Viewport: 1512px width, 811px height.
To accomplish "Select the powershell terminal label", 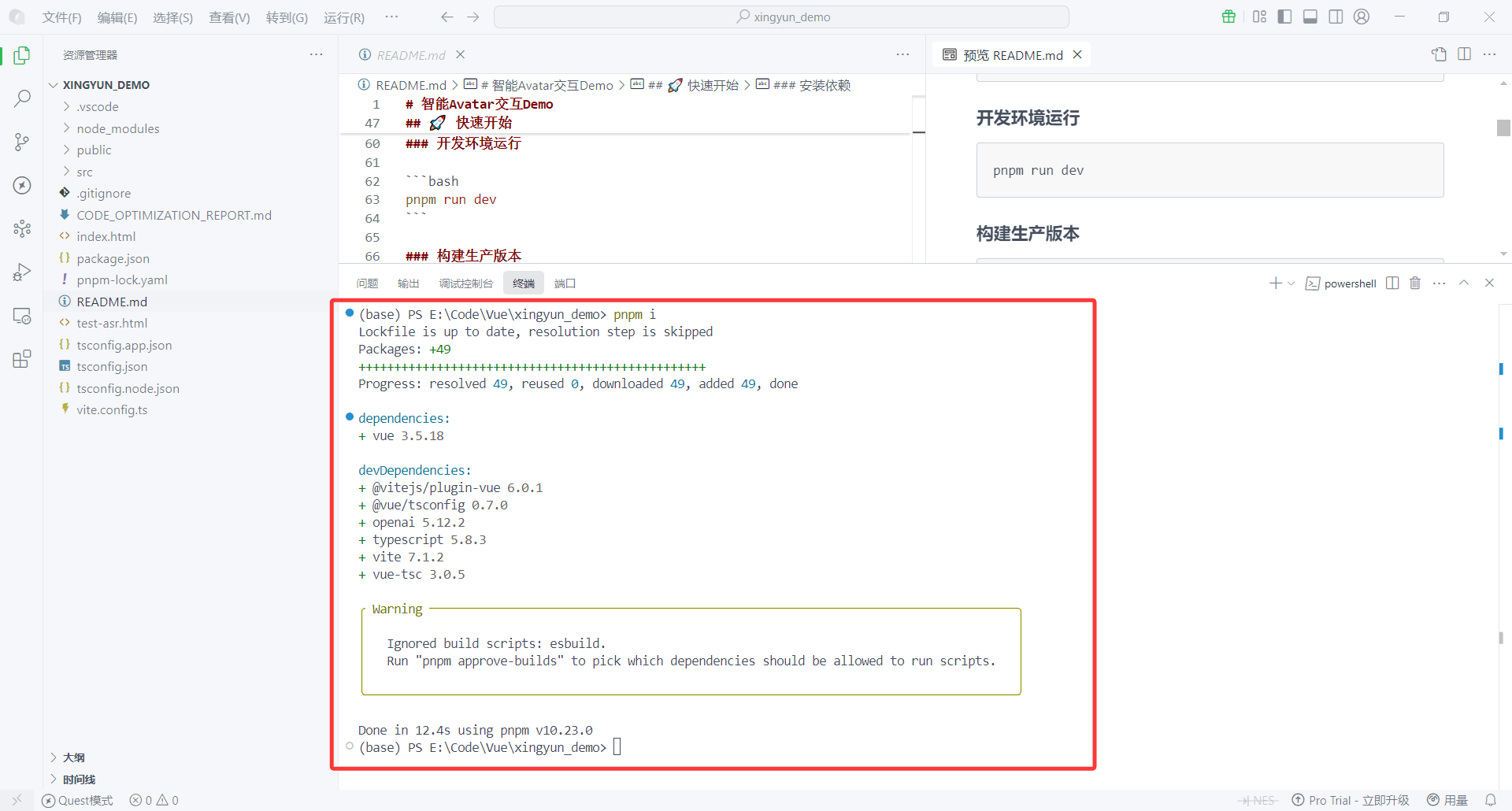I will pyautogui.click(x=1350, y=283).
